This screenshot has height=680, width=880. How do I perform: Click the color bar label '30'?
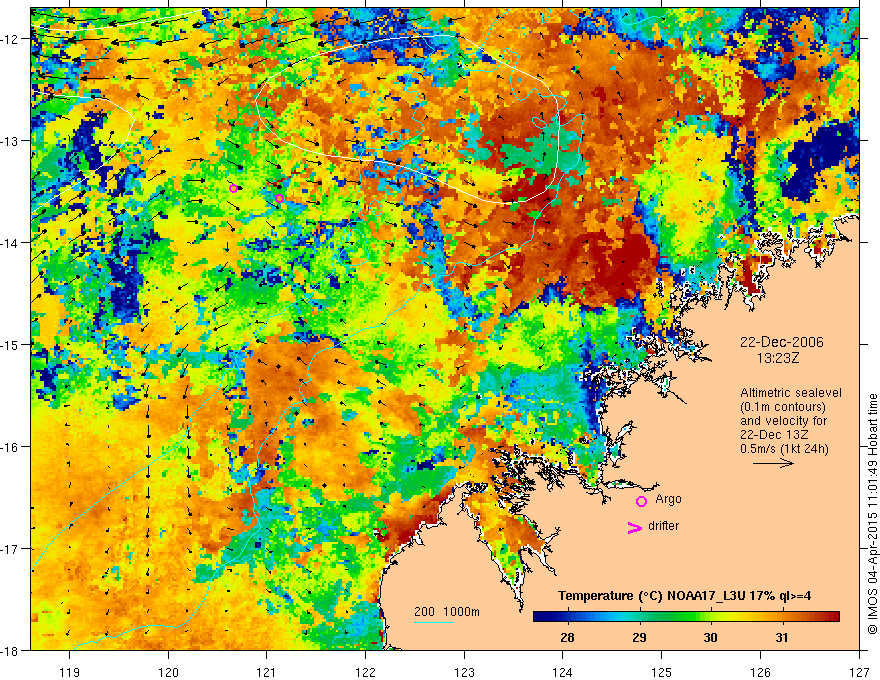pos(711,637)
